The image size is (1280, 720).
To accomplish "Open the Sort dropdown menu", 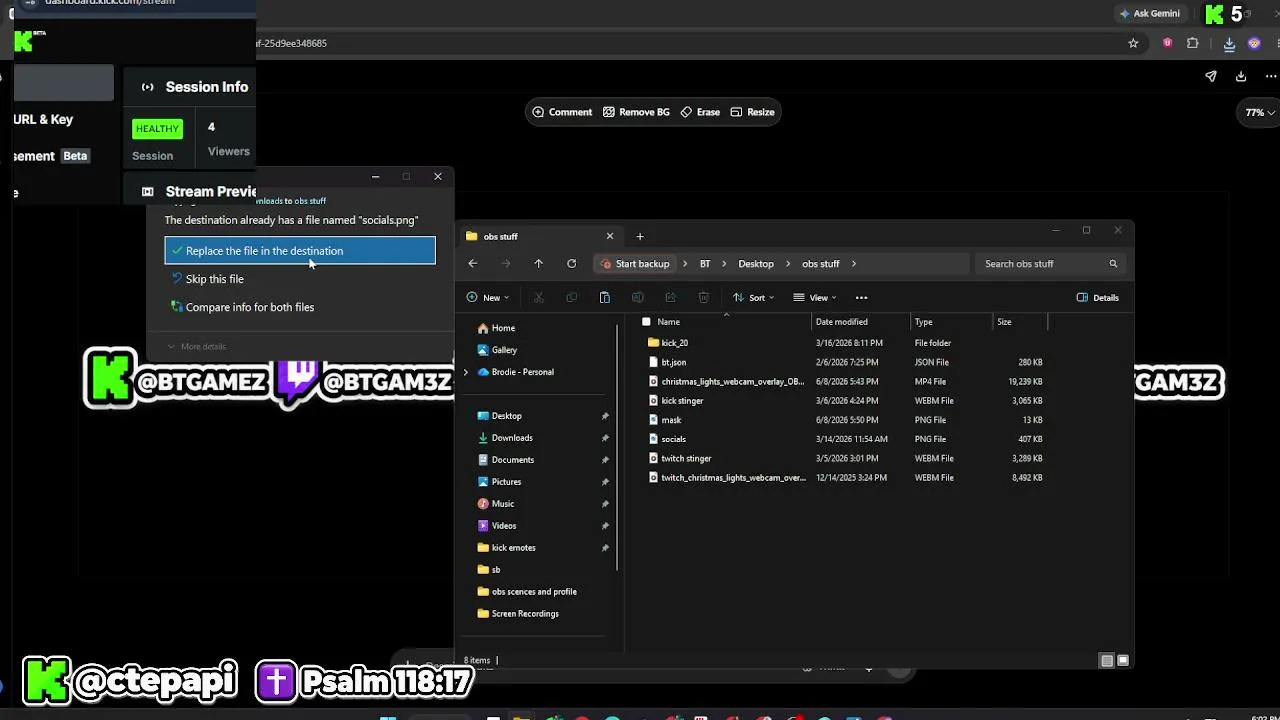I will (754, 298).
